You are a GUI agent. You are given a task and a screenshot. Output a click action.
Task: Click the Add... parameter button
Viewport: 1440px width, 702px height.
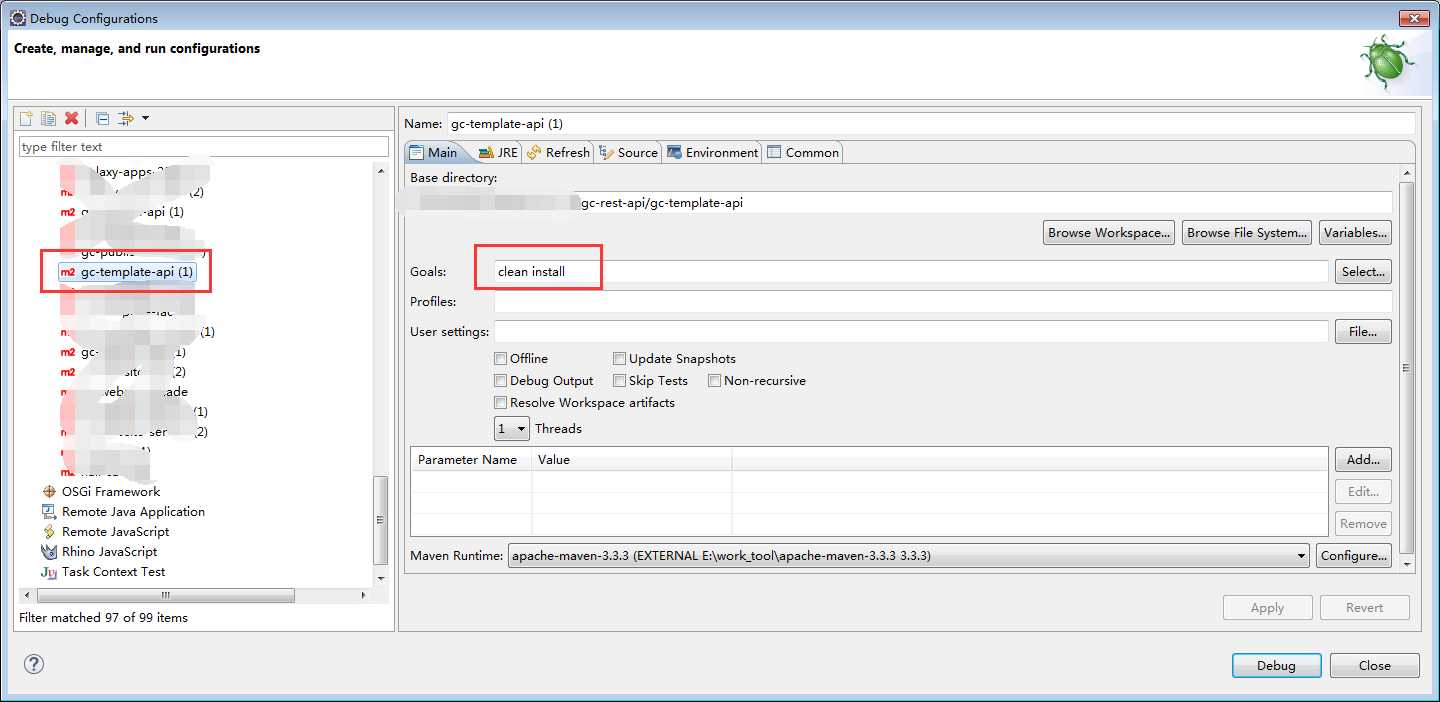(x=1363, y=459)
